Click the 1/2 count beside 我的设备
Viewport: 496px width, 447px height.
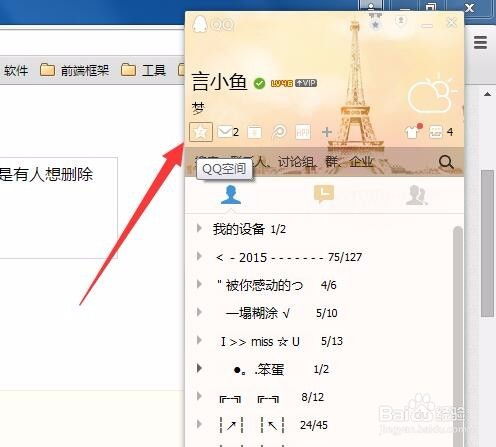point(278,229)
